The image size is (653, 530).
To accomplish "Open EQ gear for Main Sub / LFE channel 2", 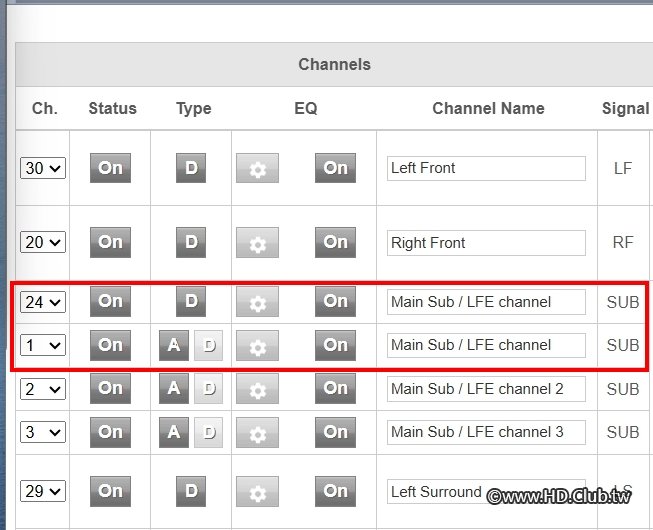I will (257, 389).
